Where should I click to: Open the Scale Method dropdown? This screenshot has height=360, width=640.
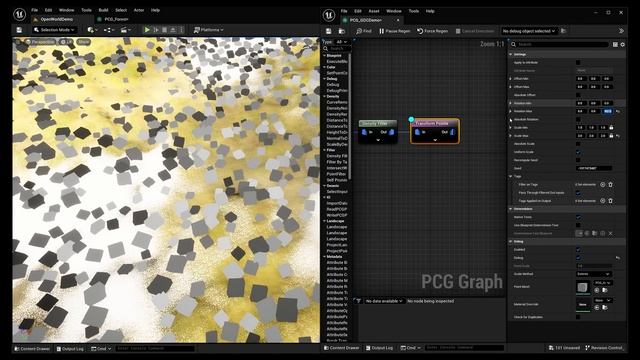click(x=594, y=274)
